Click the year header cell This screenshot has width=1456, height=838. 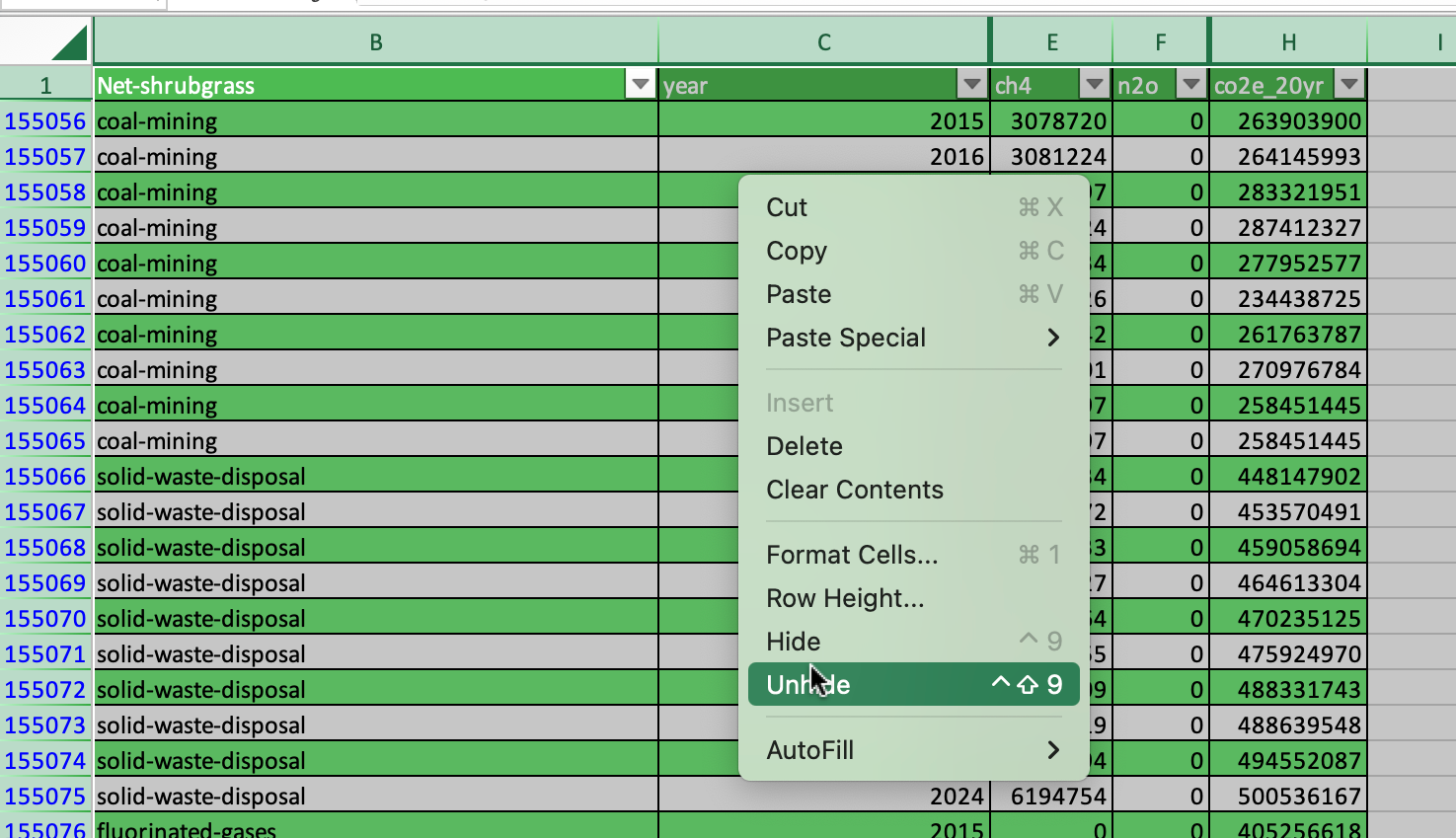824,85
